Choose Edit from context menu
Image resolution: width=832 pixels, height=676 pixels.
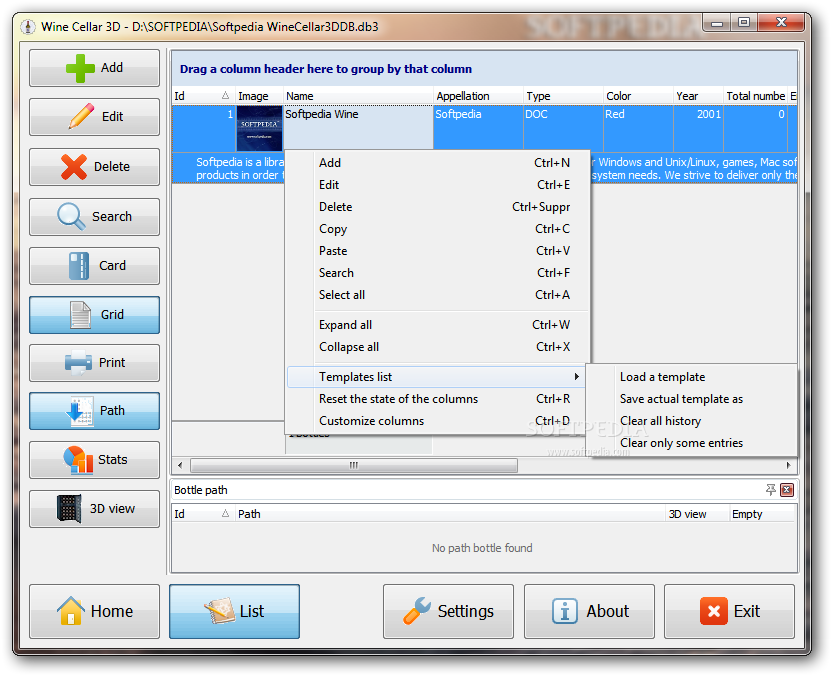(x=437, y=185)
